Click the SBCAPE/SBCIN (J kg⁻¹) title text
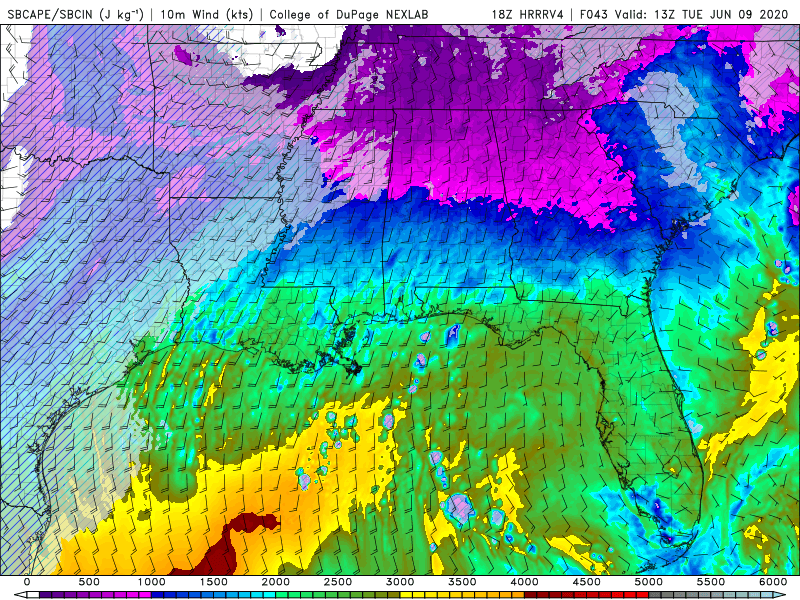This screenshot has height=600, width=800. pyautogui.click(x=76, y=14)
